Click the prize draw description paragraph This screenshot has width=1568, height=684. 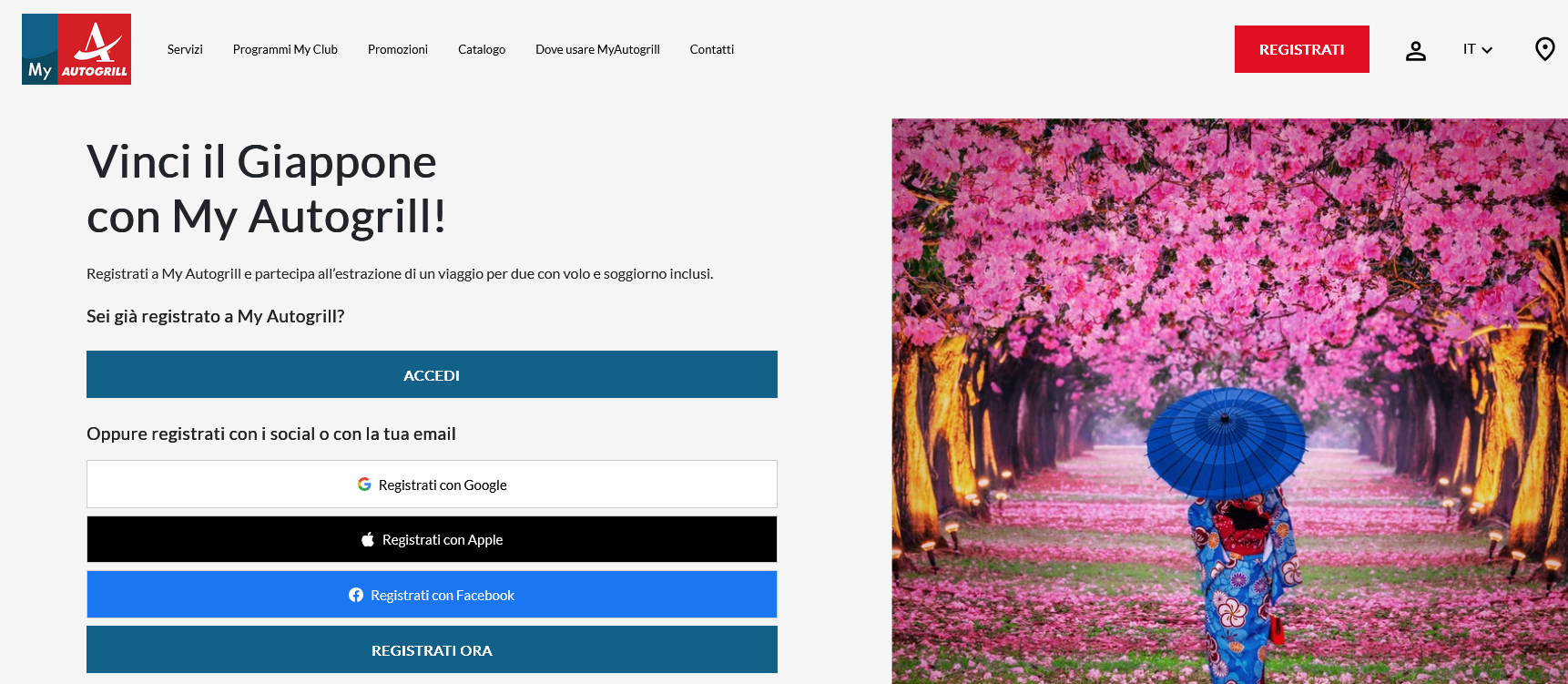pyautogui.click(x=400, y=273)
